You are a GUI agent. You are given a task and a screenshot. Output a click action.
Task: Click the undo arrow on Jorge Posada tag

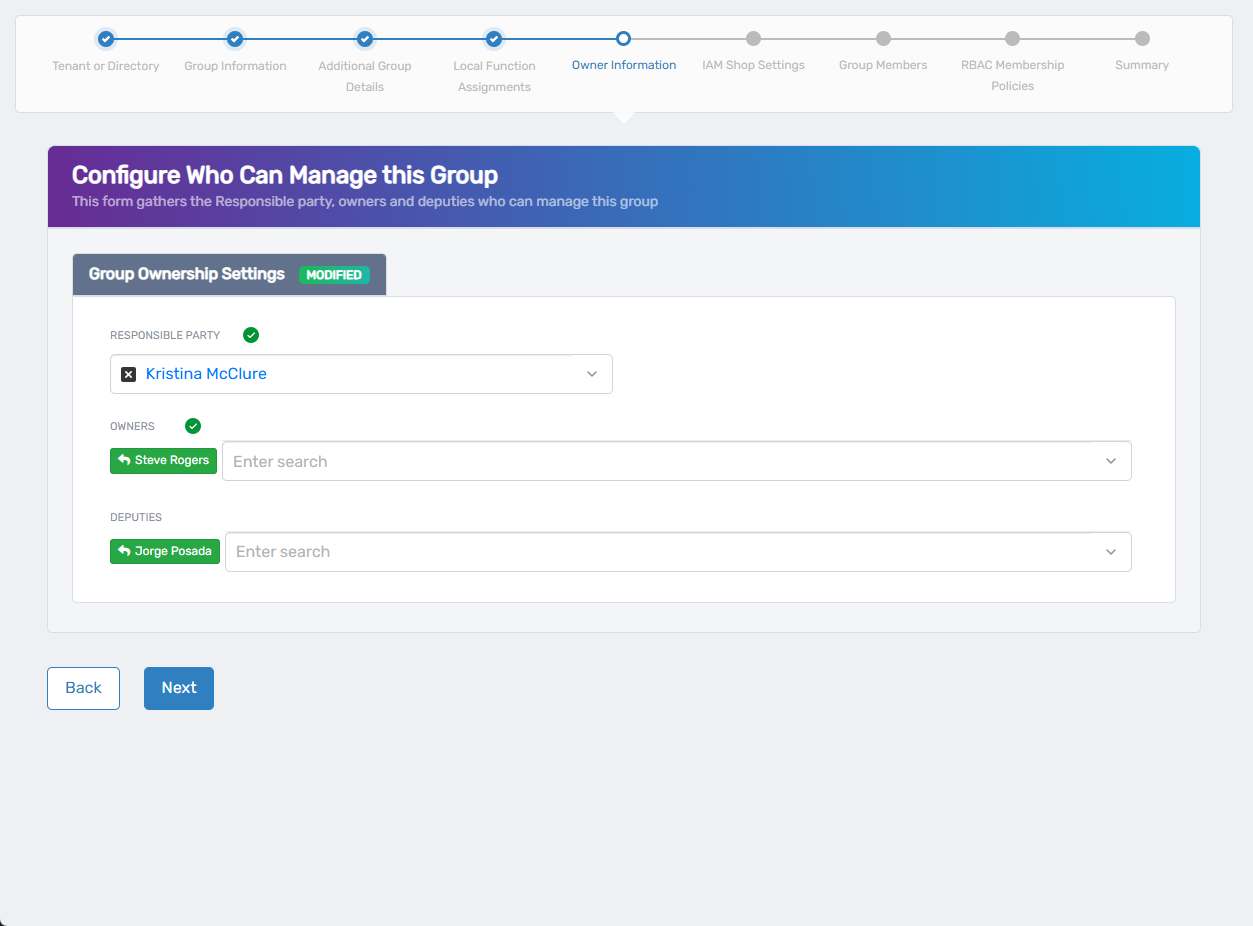coord(124,551)
